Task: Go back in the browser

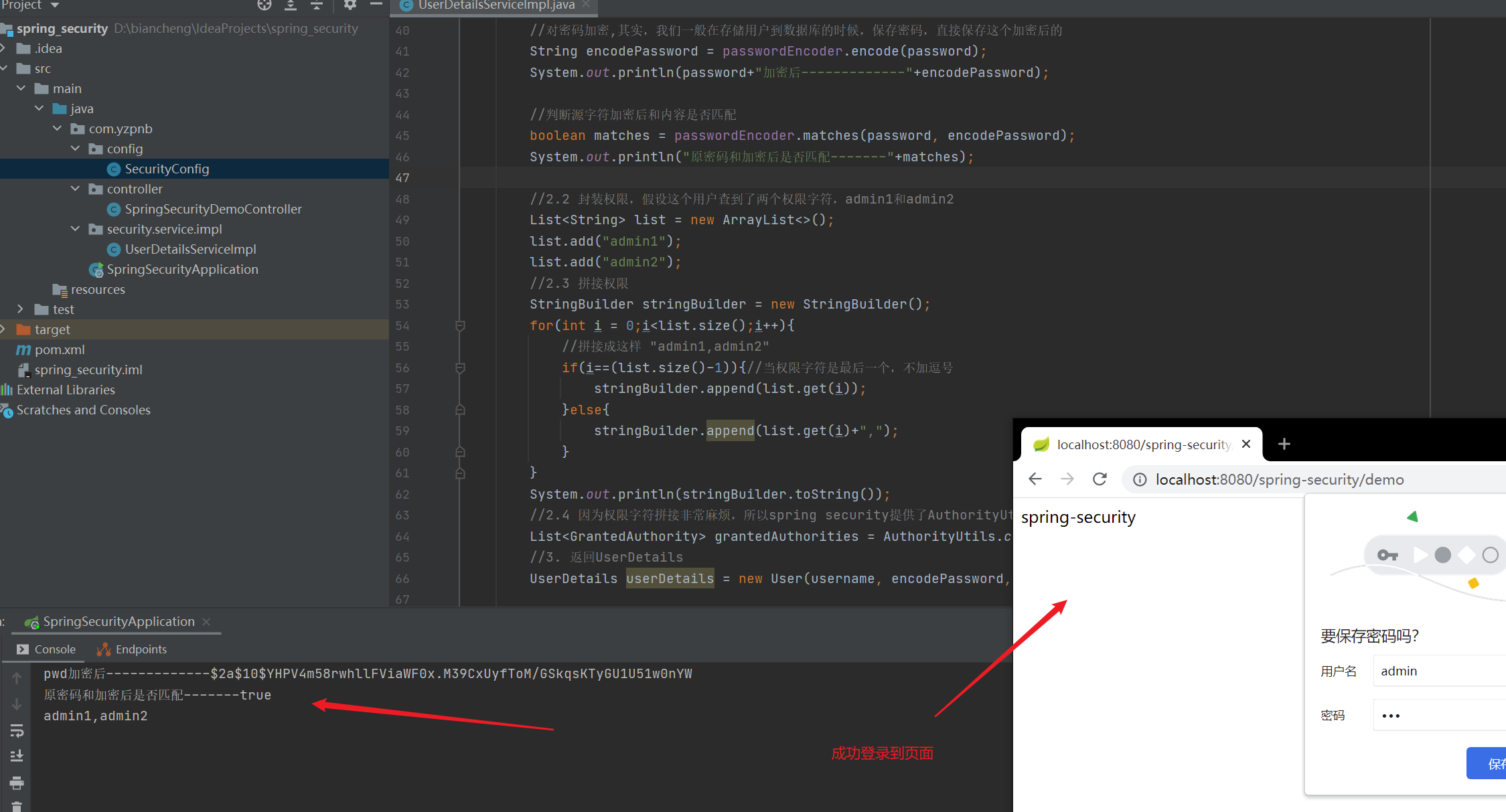Action: click(x=1035, y=479)
